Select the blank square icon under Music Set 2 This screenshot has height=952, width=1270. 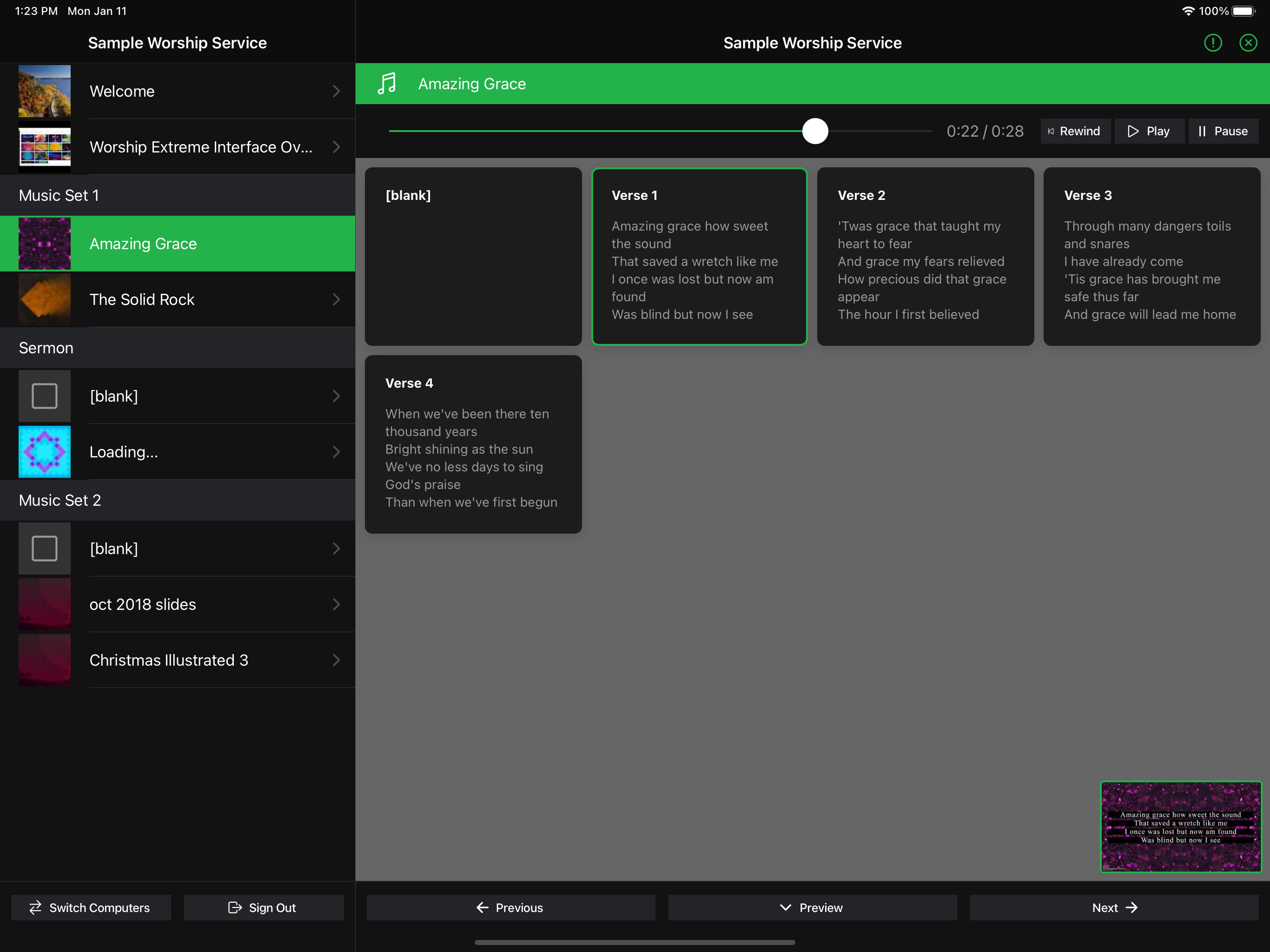(x=44, y=549)
